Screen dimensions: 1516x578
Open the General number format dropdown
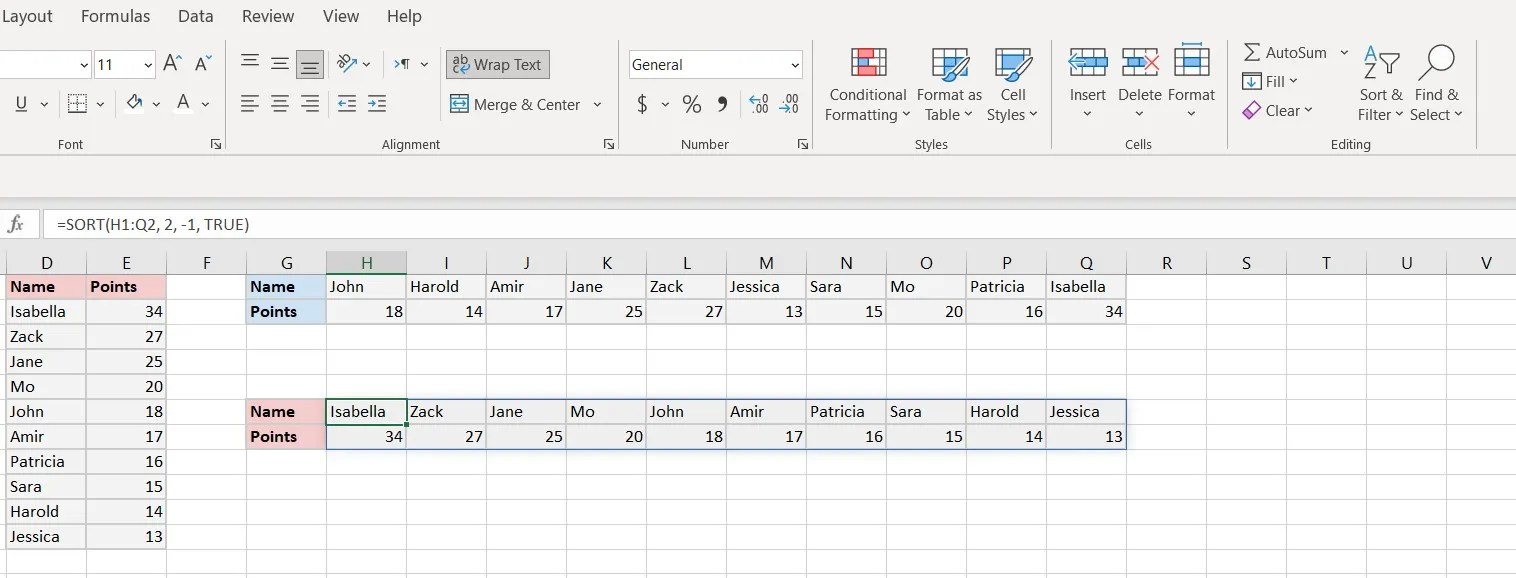click(x=793, y=65)
